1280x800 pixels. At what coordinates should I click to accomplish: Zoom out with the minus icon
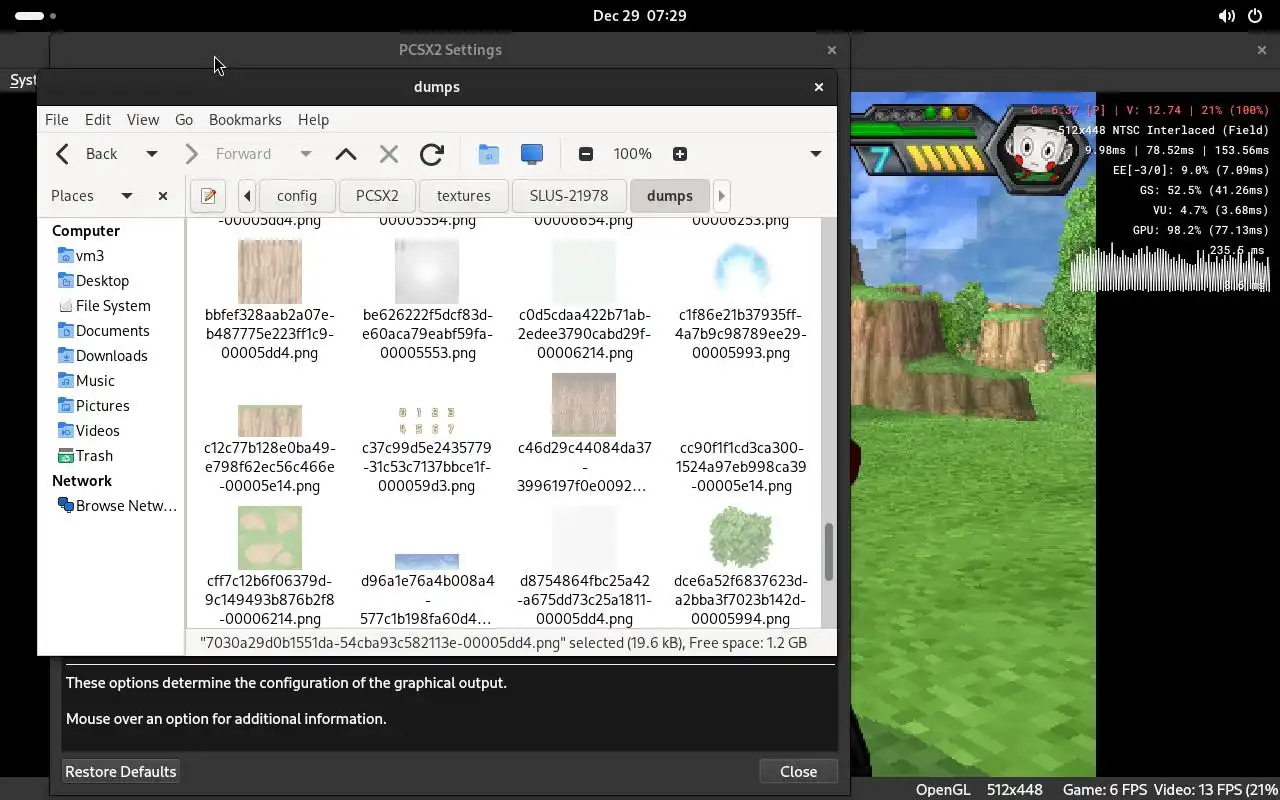[586, 154]
